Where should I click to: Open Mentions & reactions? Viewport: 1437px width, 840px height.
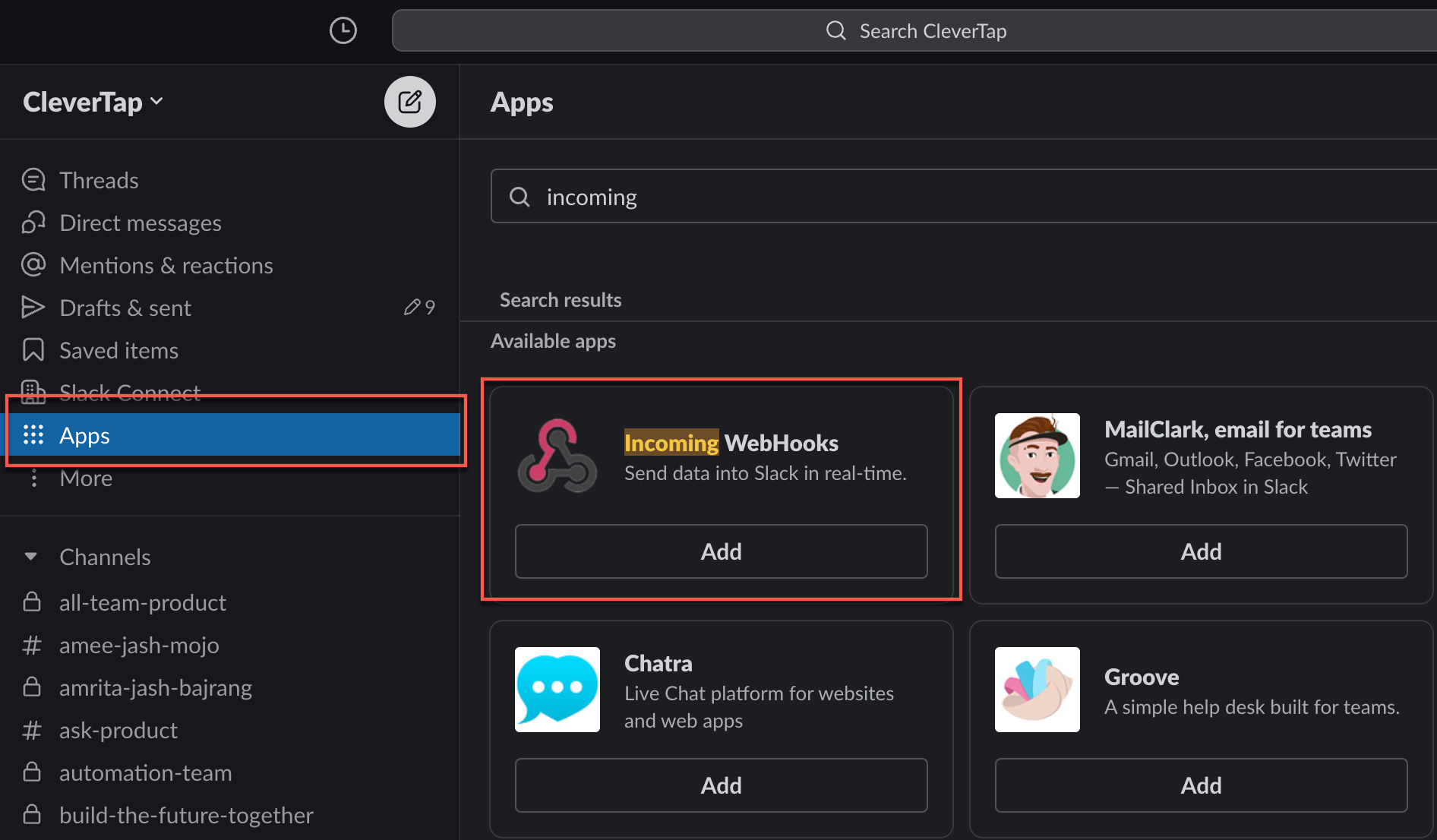(x=229, y=265)
